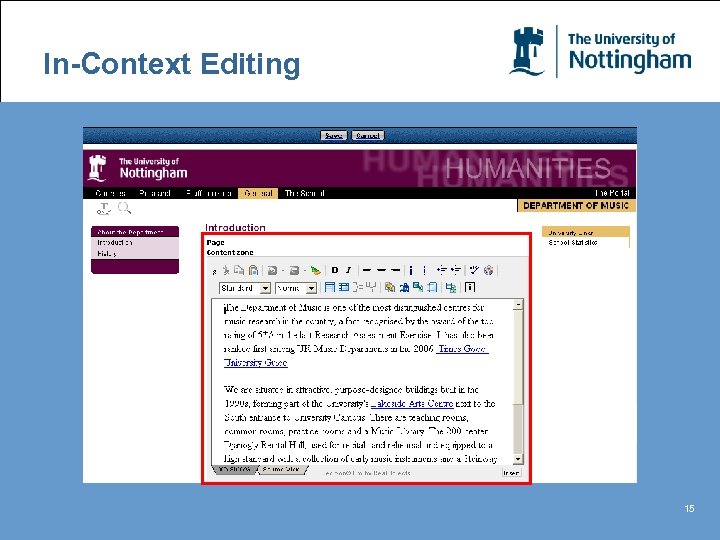This screenshot has width=720, height=540.
Task: Click the green-blue component insert icon
Action: (451, 287)
